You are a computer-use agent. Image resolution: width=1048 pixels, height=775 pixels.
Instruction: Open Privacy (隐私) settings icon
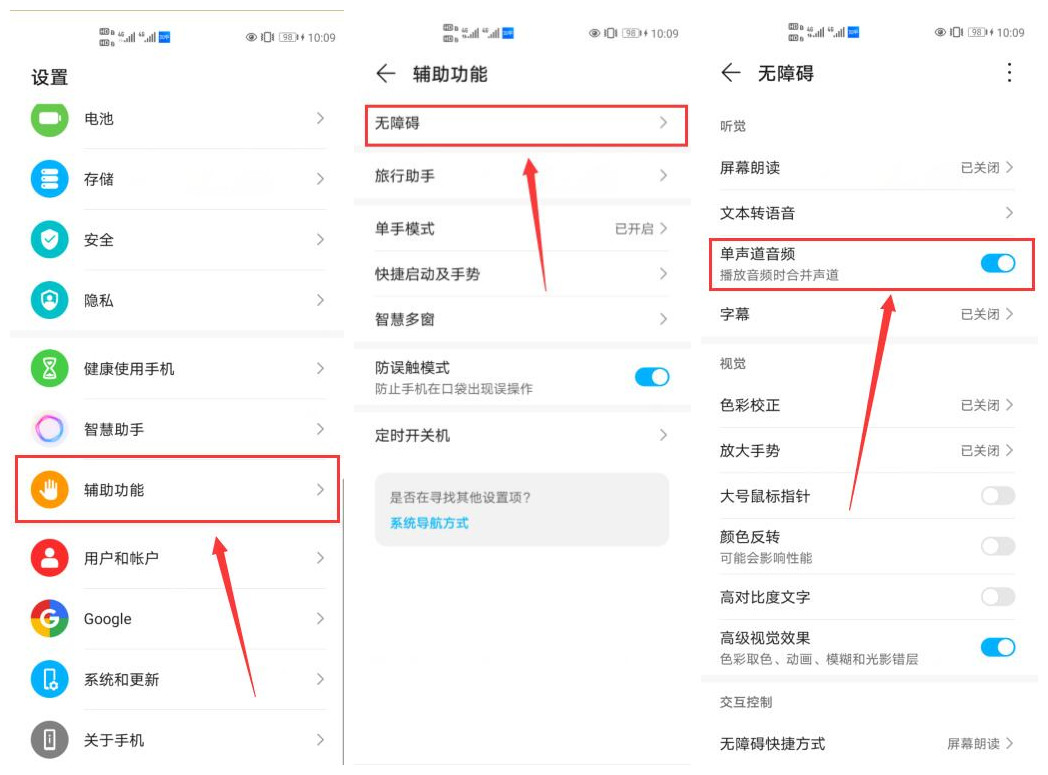click(48, 300)
